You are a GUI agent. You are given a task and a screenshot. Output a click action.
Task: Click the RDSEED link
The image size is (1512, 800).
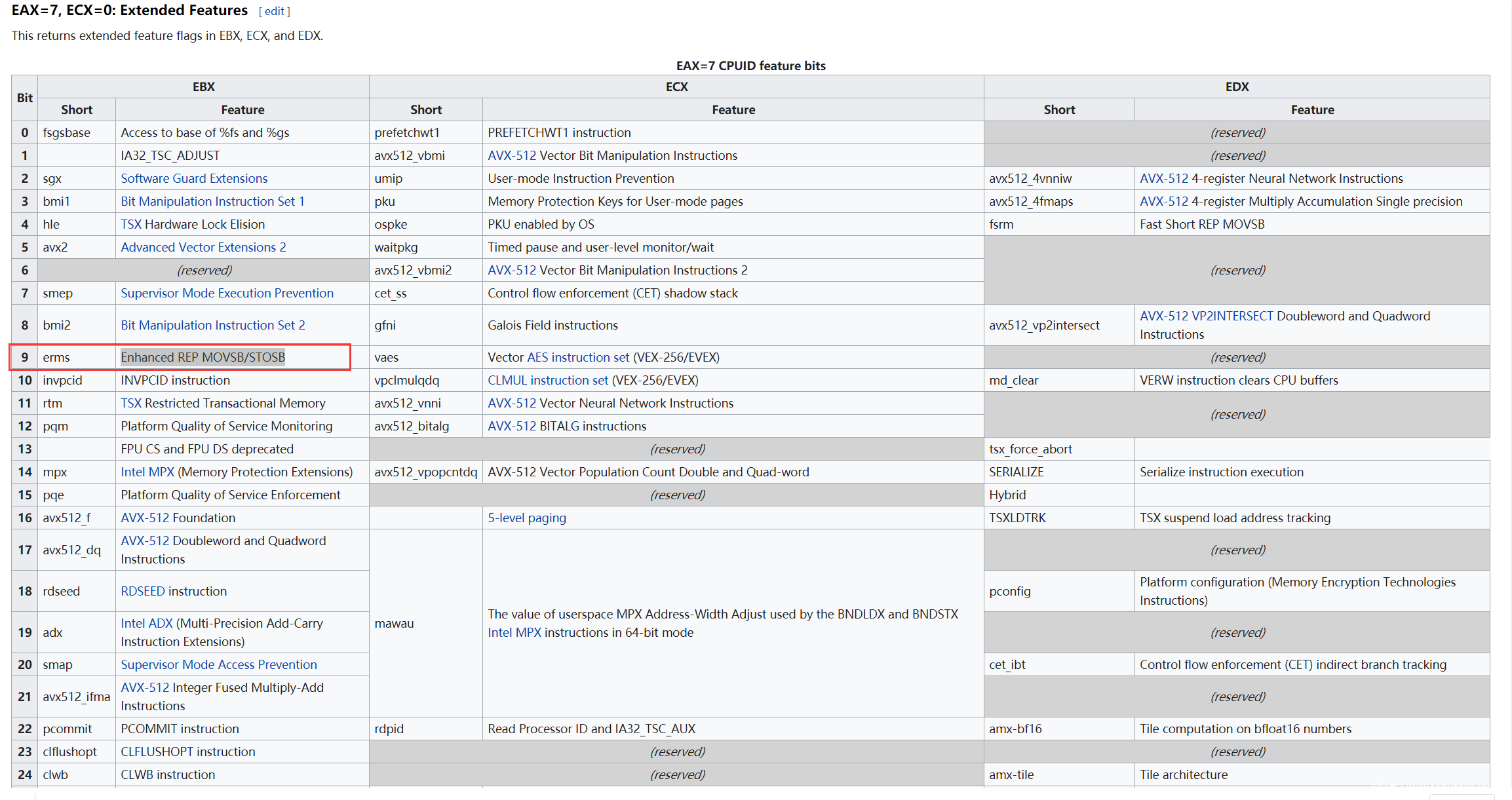tap(142, 591)
